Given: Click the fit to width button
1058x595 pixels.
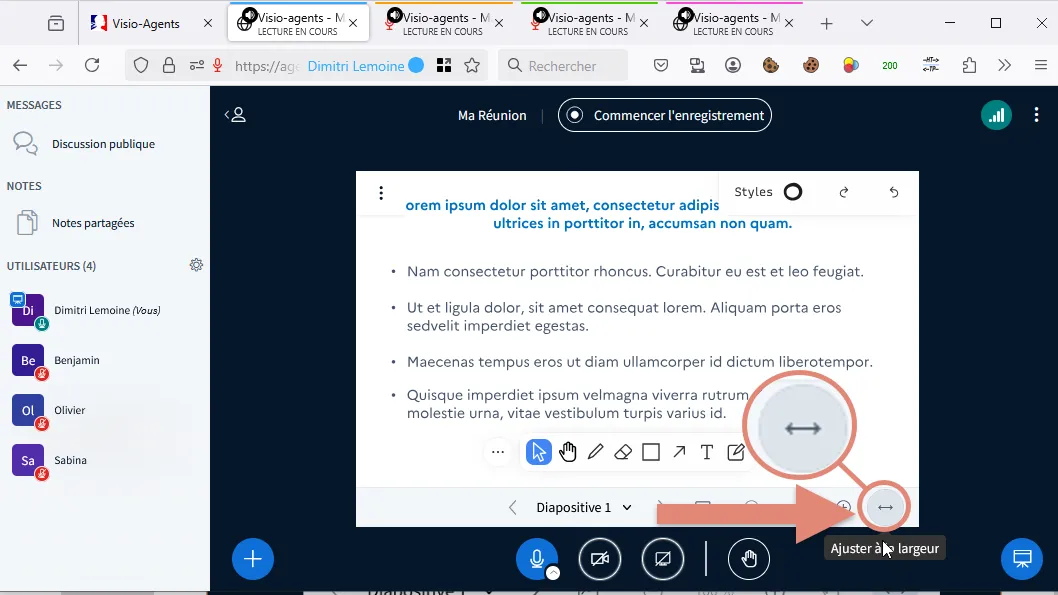Looking at the screenshot, I should coord(885,507).
